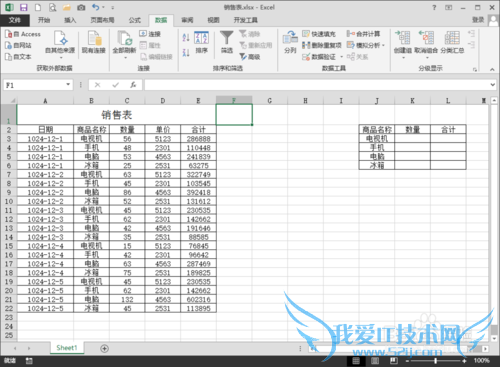The width and height of the screenshot is (500, 367).
Task: Expand the formula bar with the chevron
Action: coord(493,85)
